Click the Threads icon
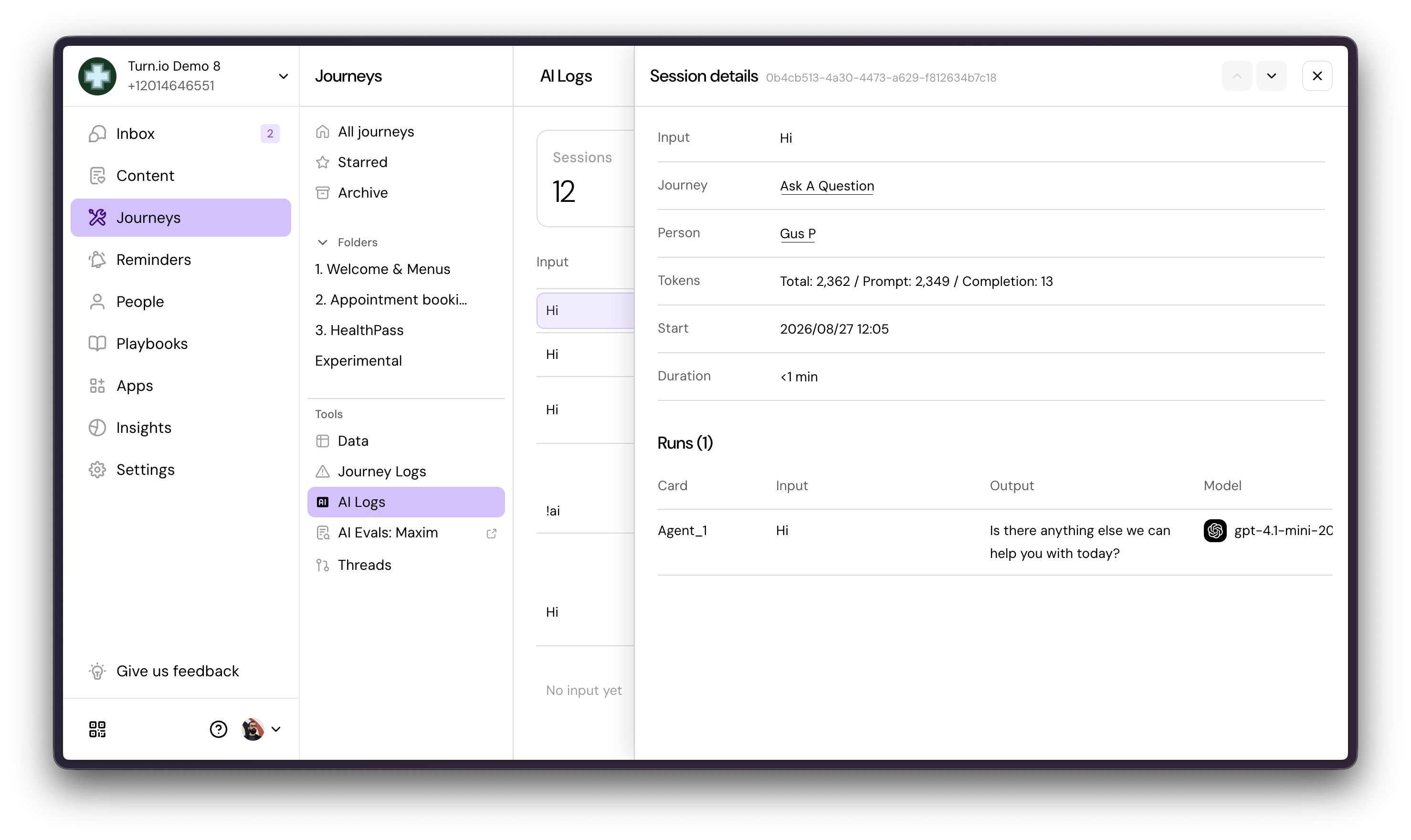 (323, 565)
